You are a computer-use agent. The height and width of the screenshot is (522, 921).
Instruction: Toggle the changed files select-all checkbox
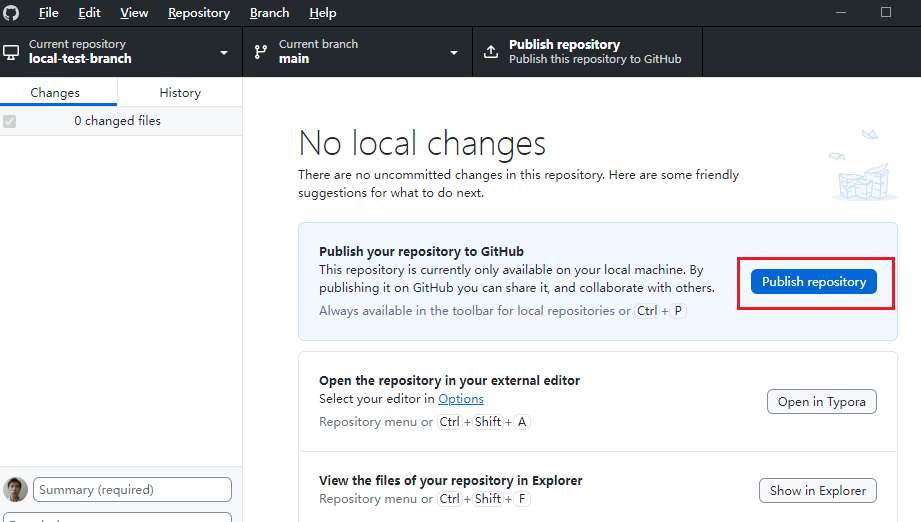point(9,122)
